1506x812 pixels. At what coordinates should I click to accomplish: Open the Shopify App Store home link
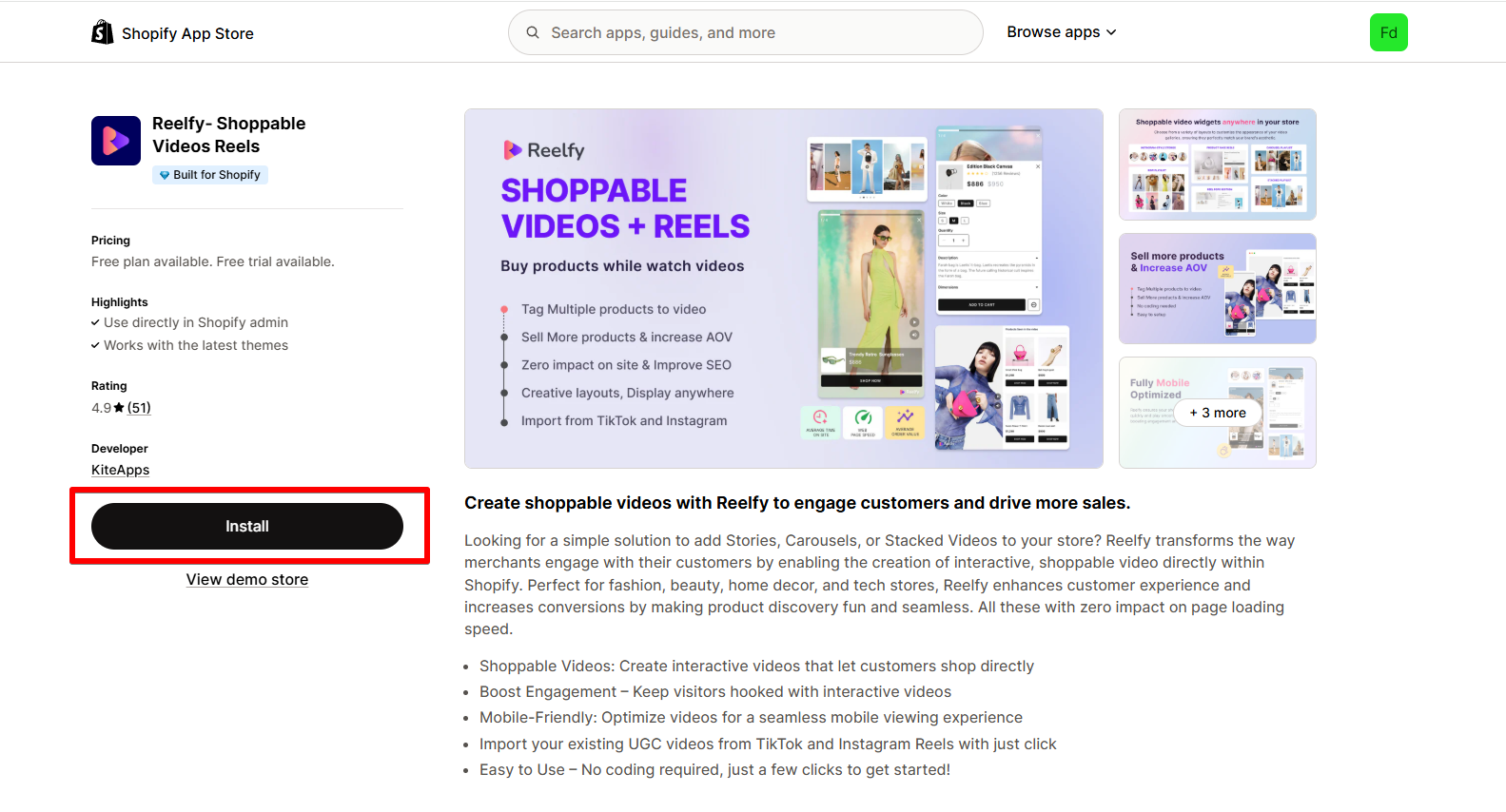(173, 33)
